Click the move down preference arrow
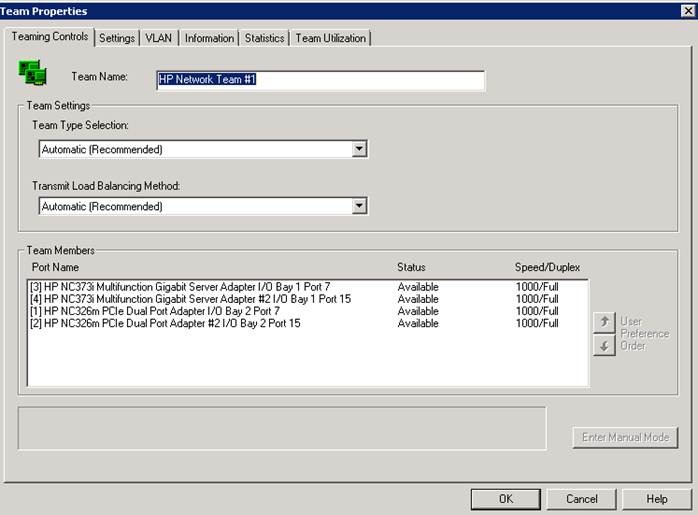698x515 pixels. (603, 346)
